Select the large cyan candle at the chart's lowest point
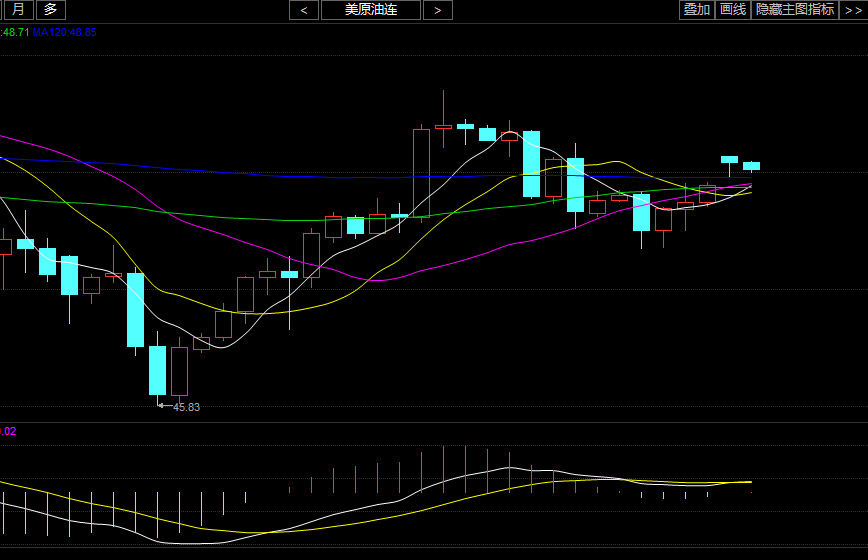The width and height of the screenshot is (868, 560). [x=157, y=370]
